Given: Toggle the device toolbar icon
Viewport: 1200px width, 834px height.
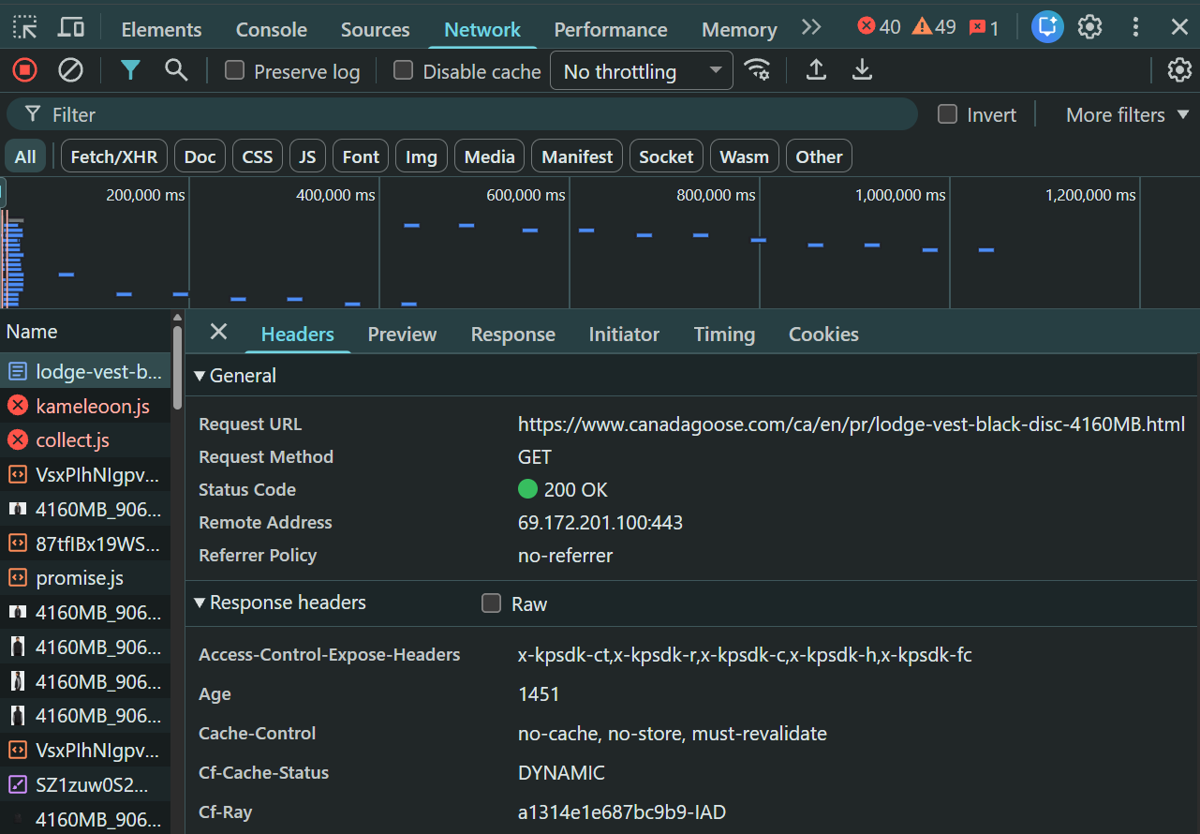Looking at the screenshot, I should [71, 28].
